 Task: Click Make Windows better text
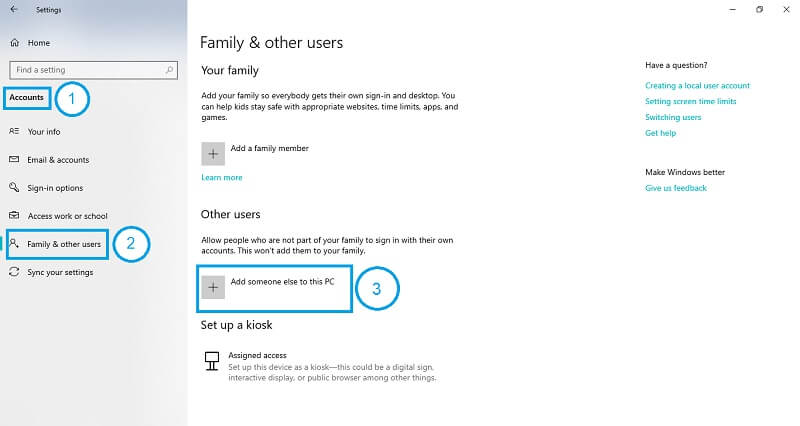(685, 172)
